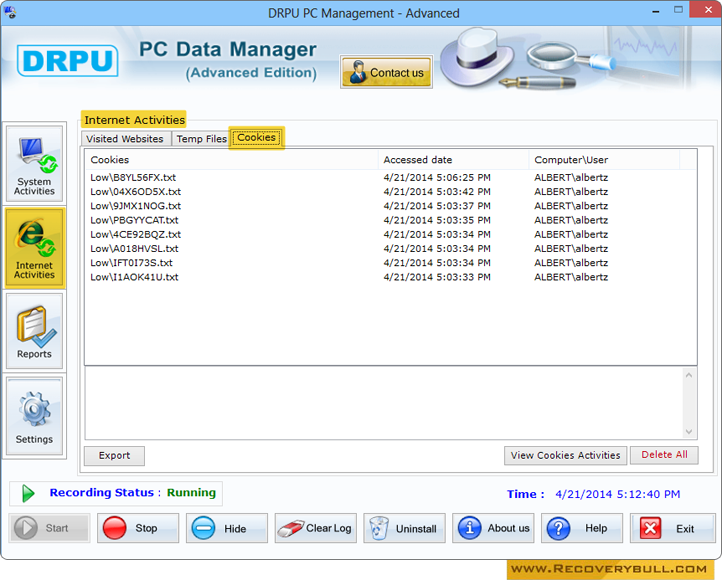Switch to Visited Websites tab
The height and width of the screenshot is (580, 722).
[x=125, y=139]
